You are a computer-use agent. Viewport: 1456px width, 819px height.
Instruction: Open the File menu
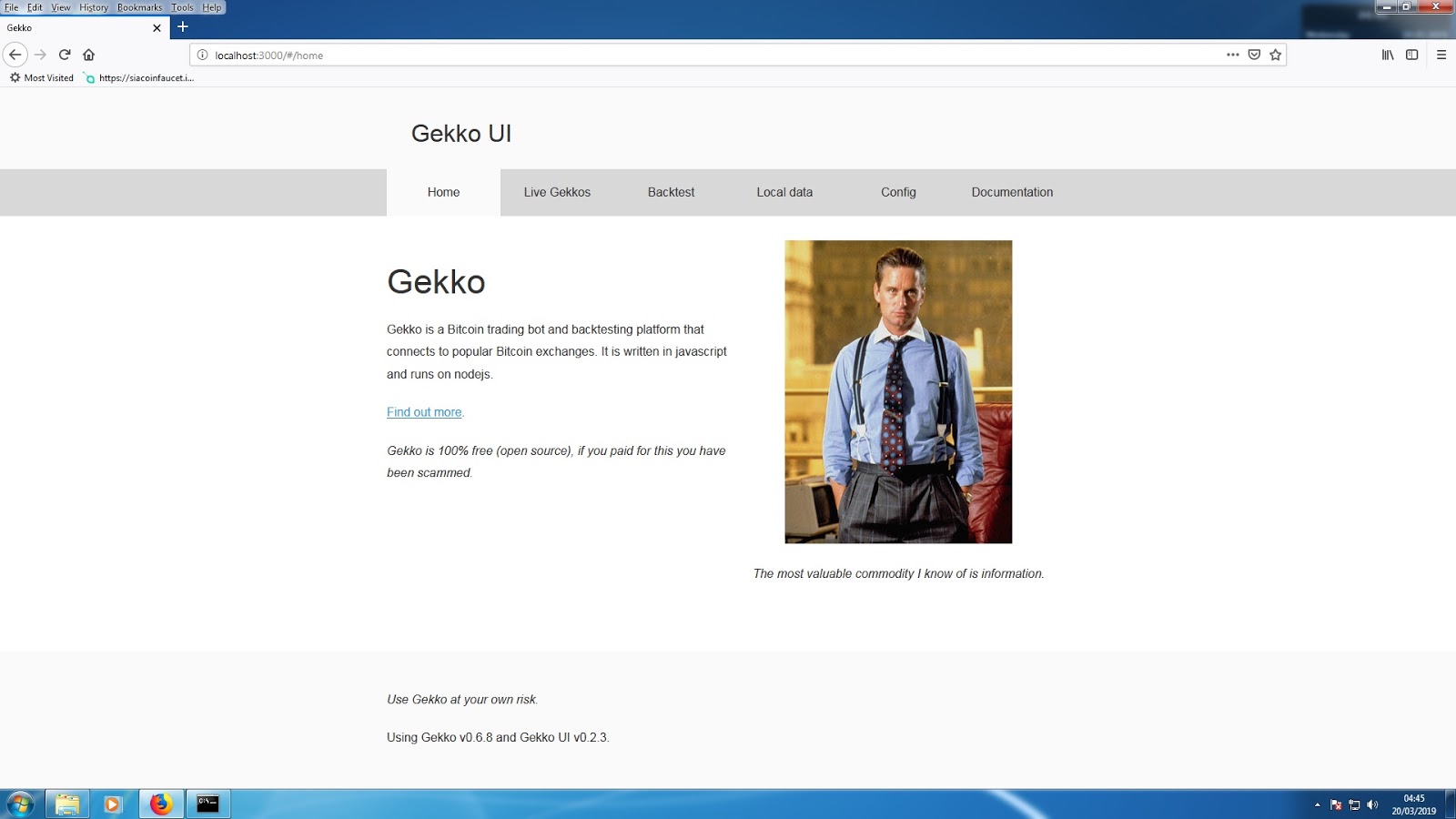coord(12,7)
